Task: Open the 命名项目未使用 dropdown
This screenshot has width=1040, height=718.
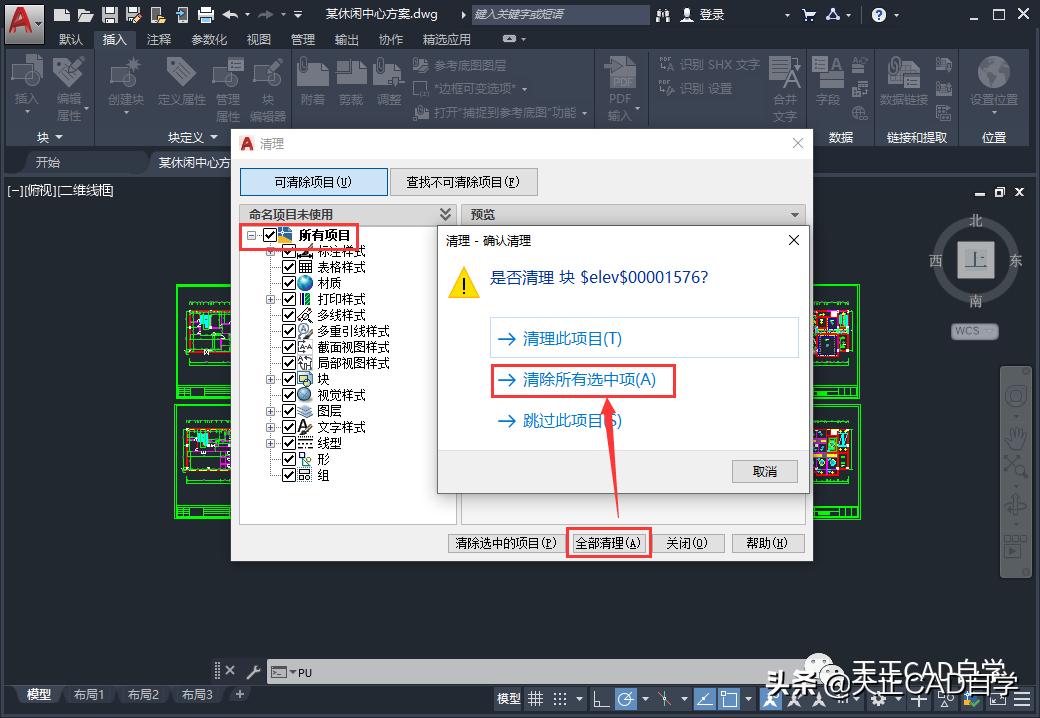Action: [446, 213]
